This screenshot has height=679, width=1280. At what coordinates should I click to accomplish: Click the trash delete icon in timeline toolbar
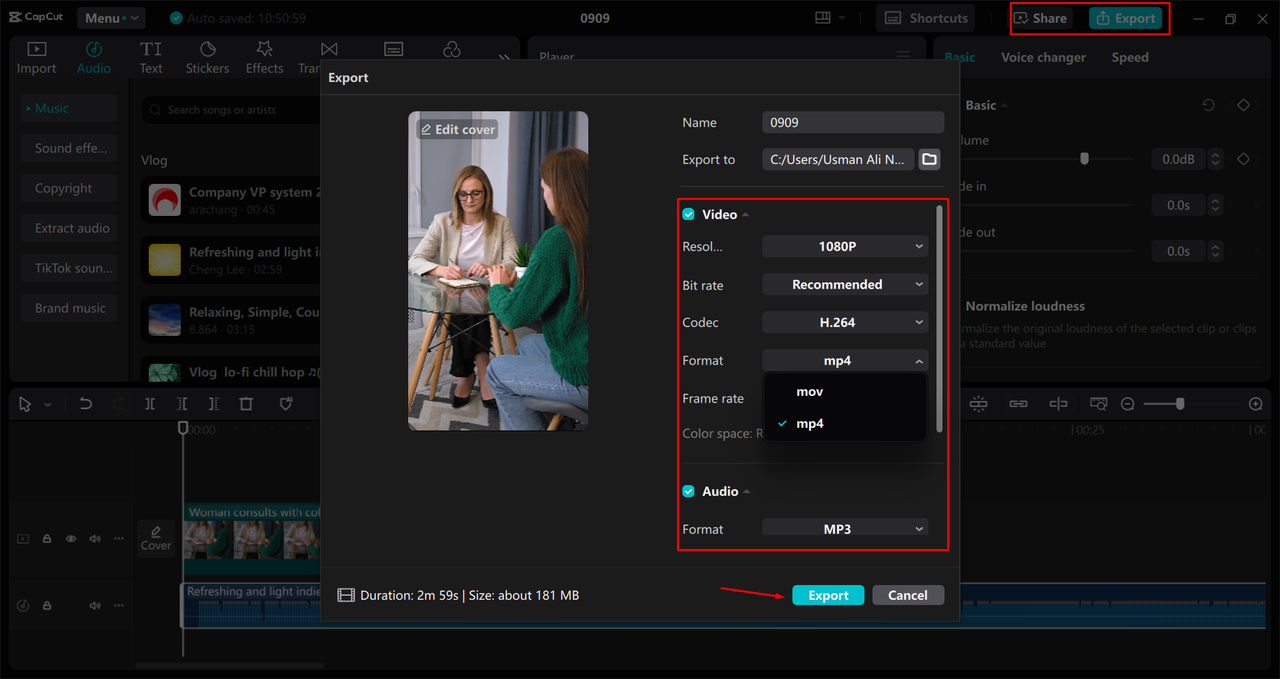246,404
